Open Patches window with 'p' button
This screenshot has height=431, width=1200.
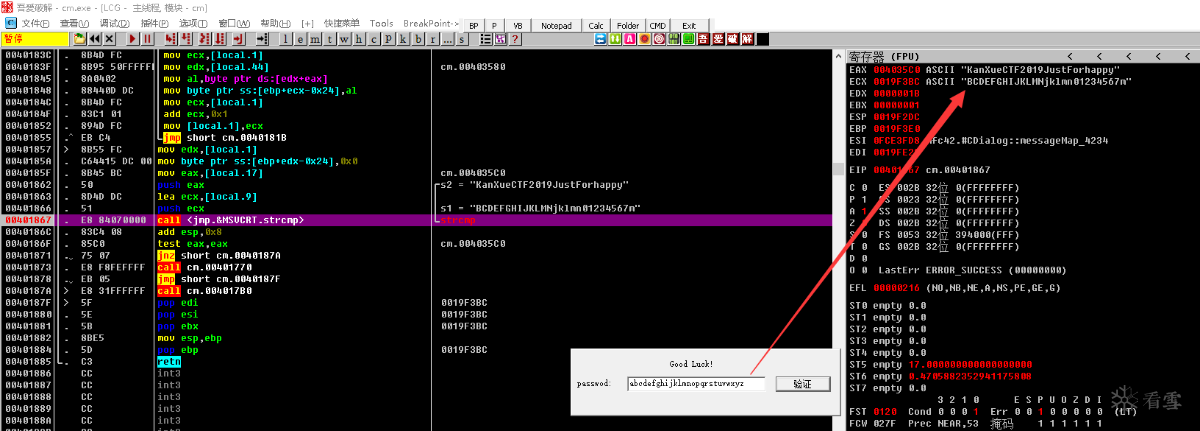click(388, 39)
